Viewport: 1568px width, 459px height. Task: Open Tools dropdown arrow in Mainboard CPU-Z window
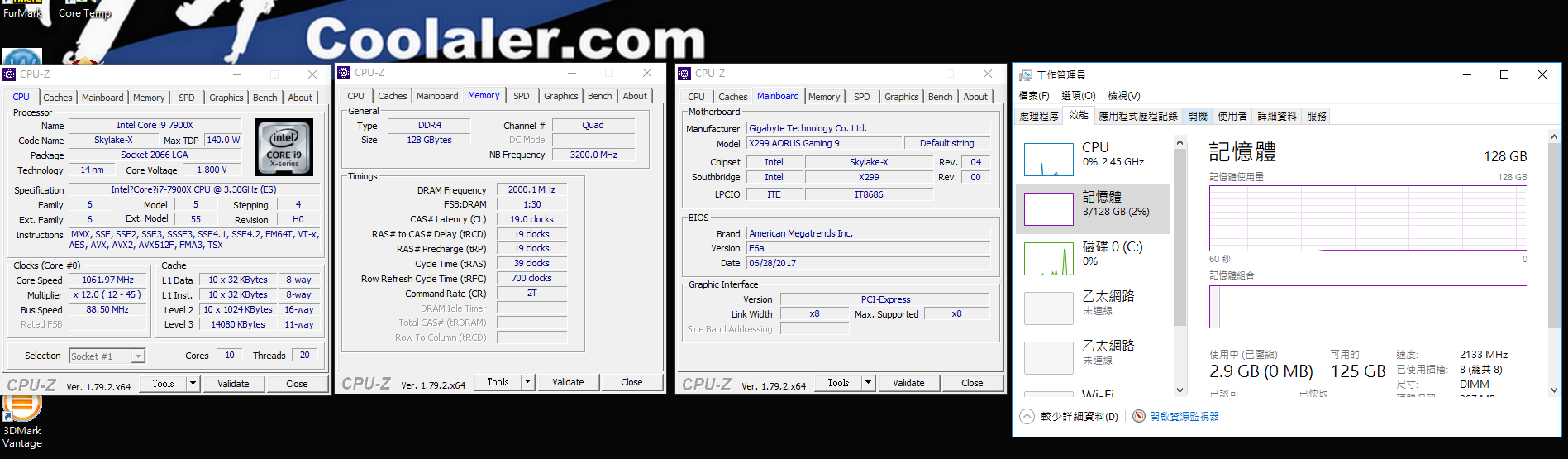(x=868, y=383)
